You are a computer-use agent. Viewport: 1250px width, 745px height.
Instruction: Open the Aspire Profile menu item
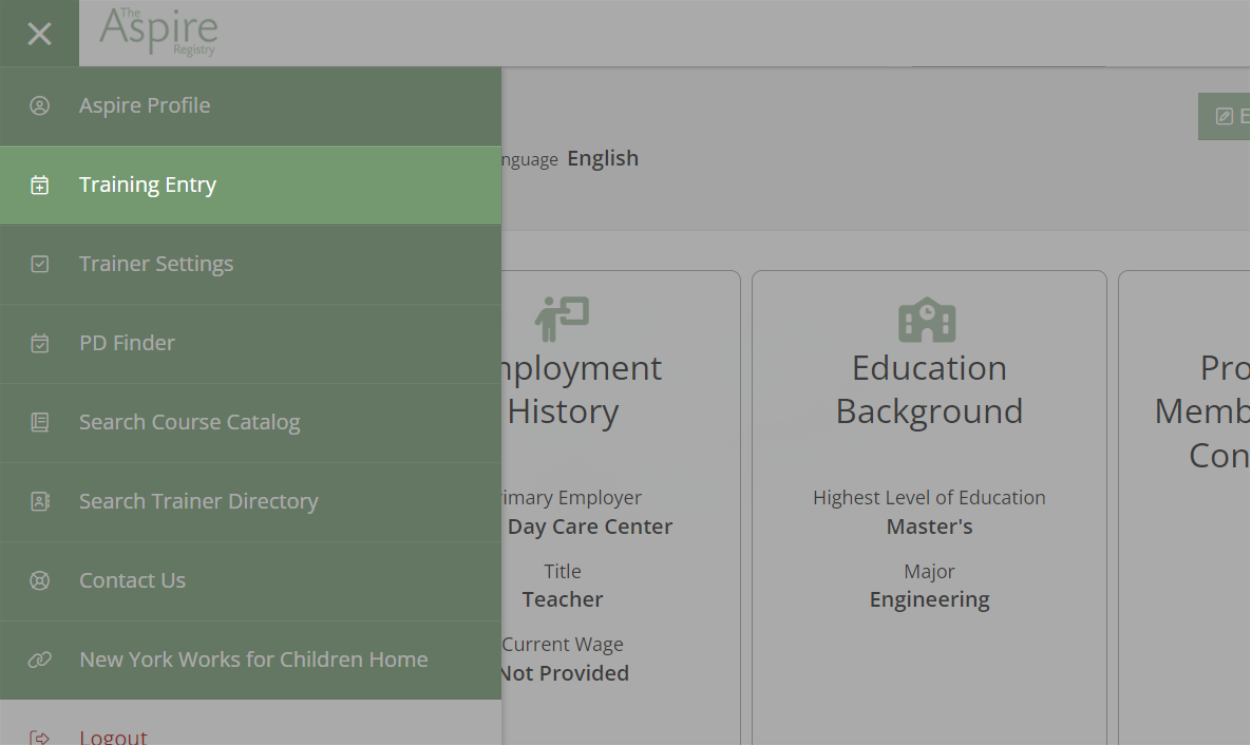pyautogui.click(x=250, y=106)
